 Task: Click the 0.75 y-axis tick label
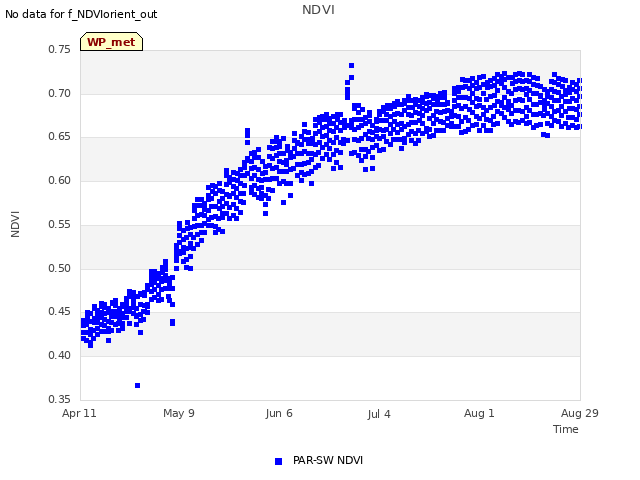(x=60, y=49)
